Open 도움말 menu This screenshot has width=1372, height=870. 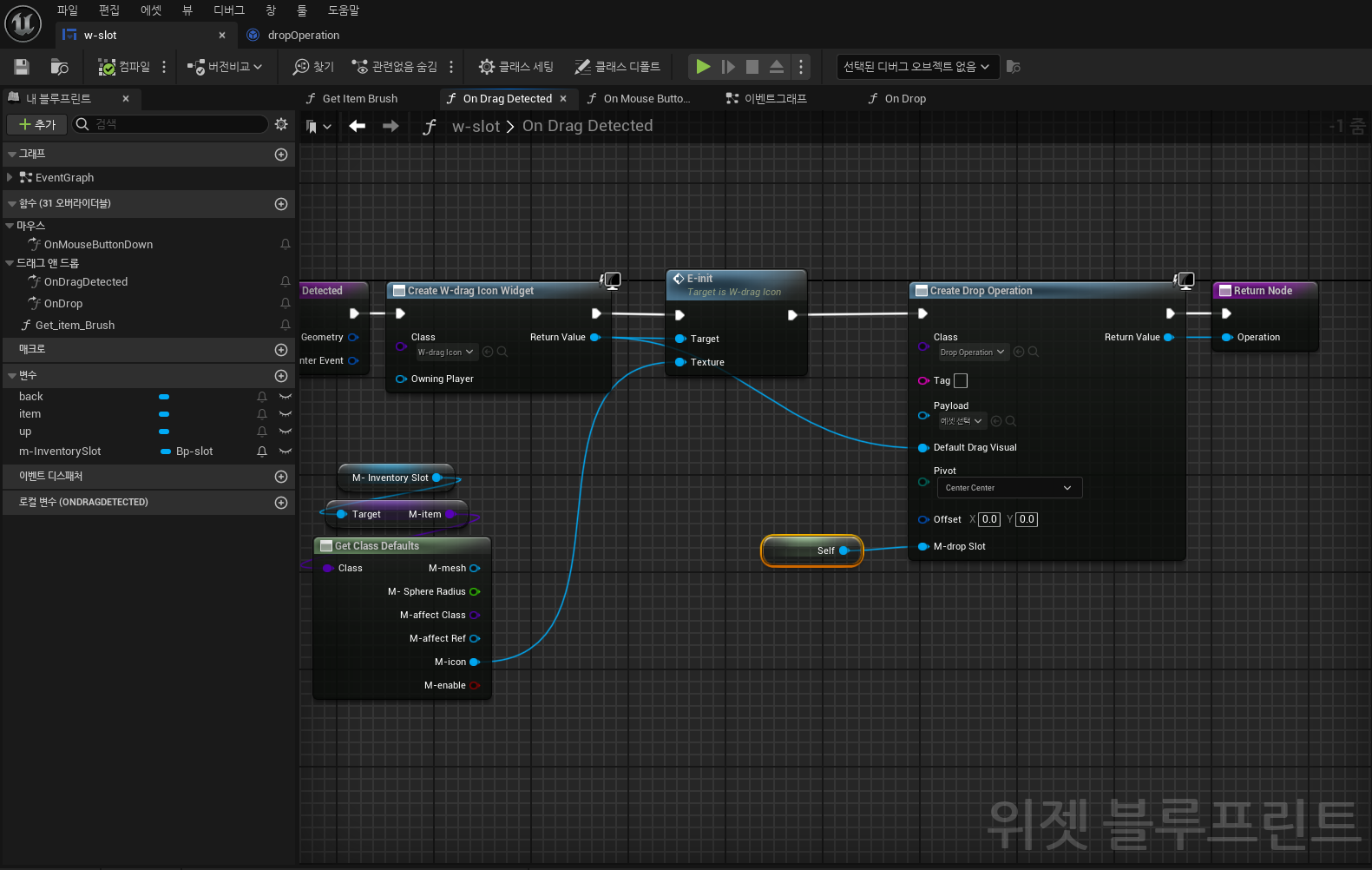point(344,10)
